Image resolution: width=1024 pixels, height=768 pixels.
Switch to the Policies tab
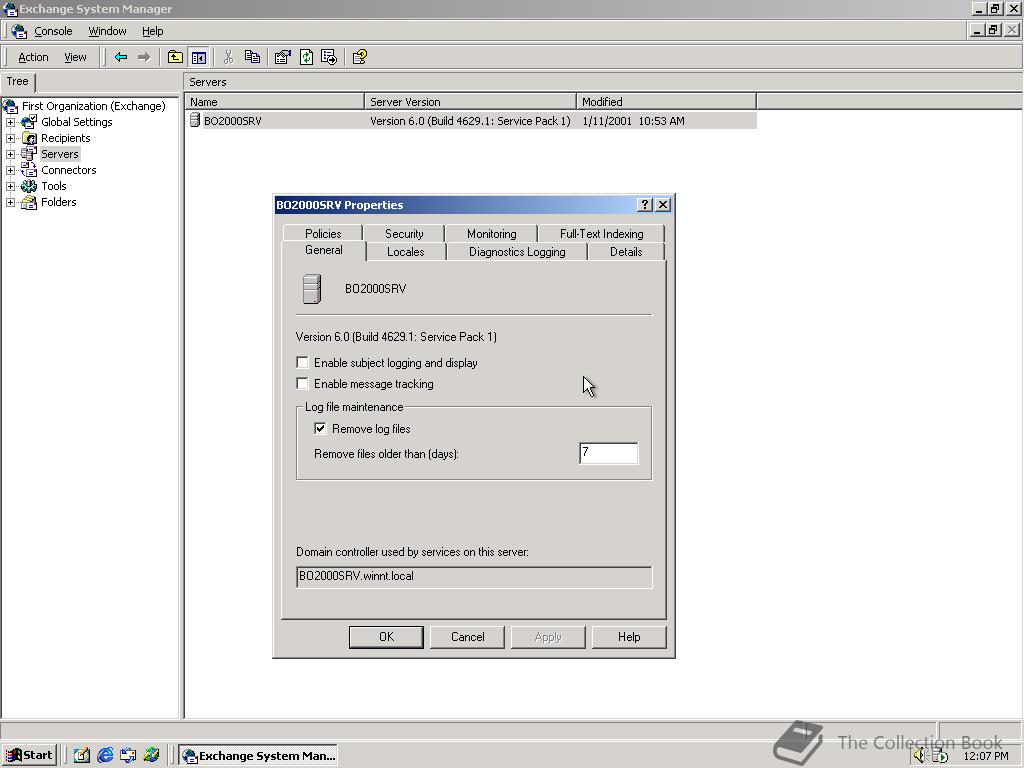point(323,233)
